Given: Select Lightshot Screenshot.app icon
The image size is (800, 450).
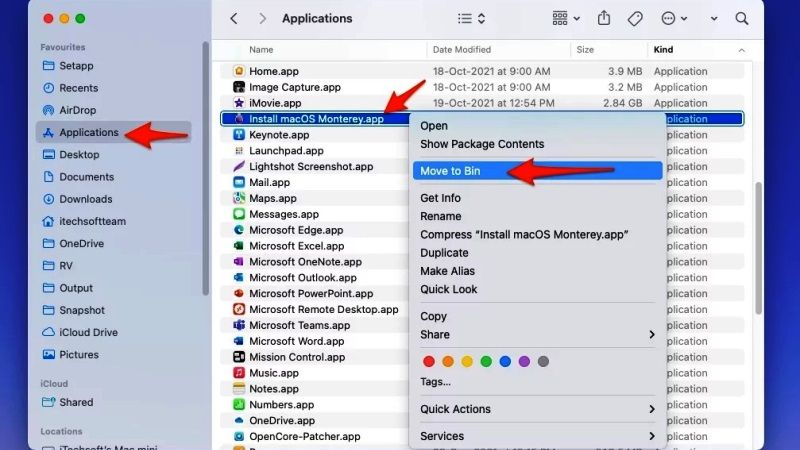Looking at the screenshot, I should (x=238, y=166).
